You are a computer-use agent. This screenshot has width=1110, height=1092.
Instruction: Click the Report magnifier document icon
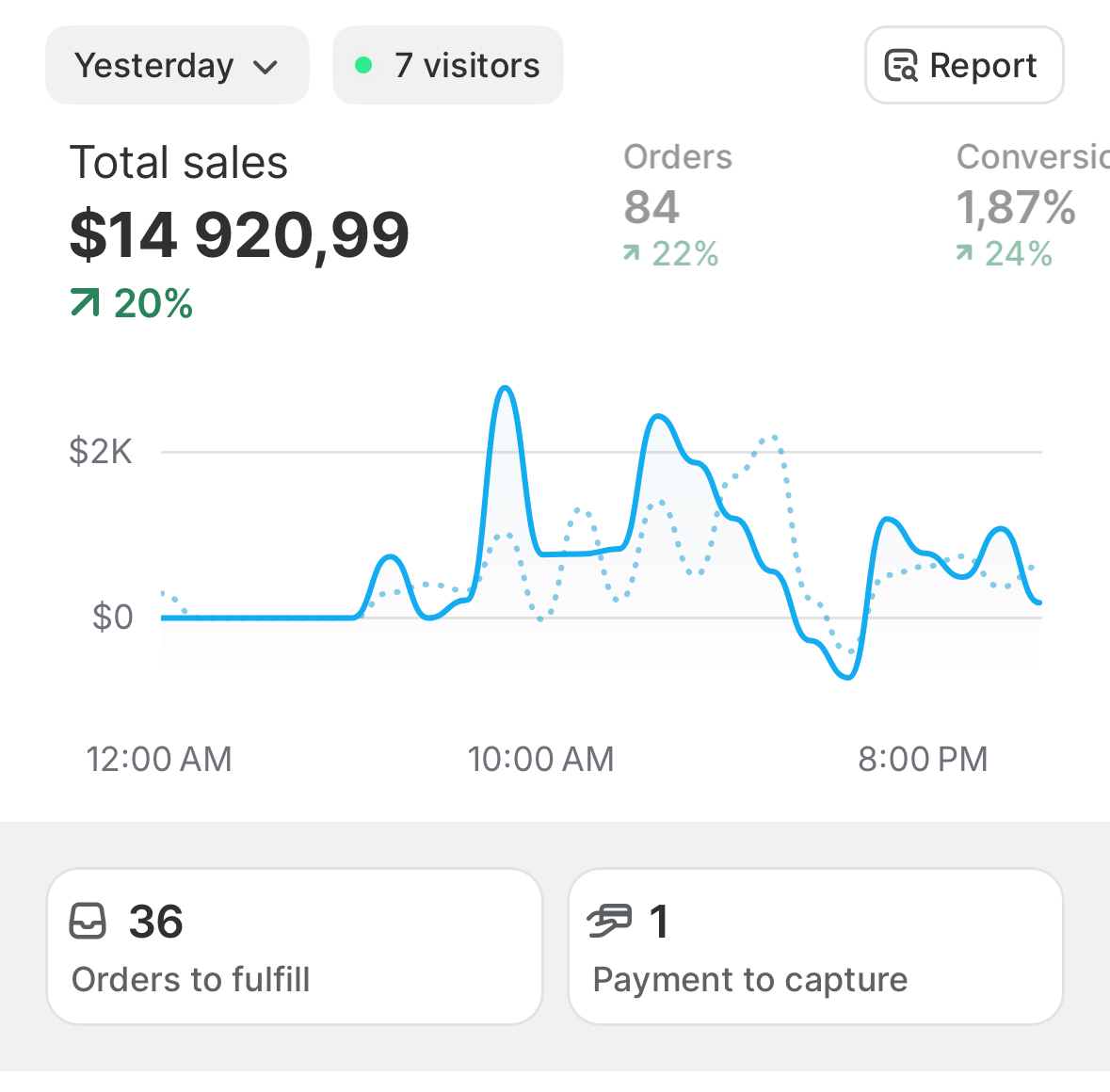pos(901,66)
